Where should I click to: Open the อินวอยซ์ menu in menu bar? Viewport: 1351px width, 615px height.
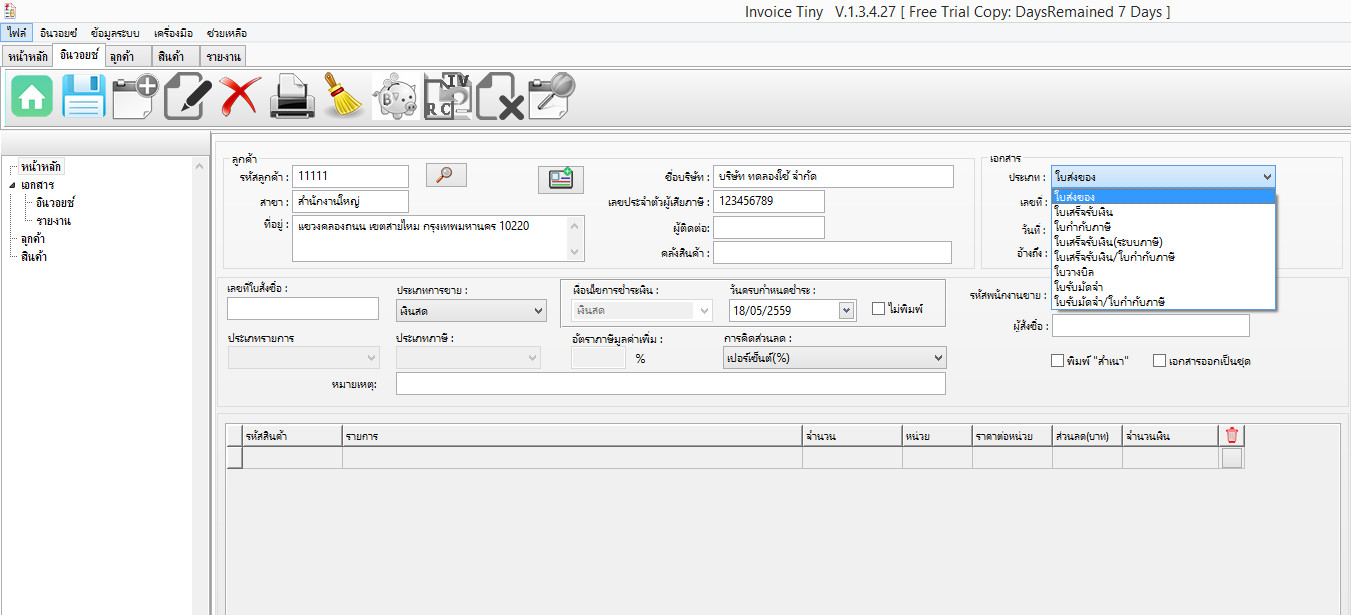click(59, 33)
